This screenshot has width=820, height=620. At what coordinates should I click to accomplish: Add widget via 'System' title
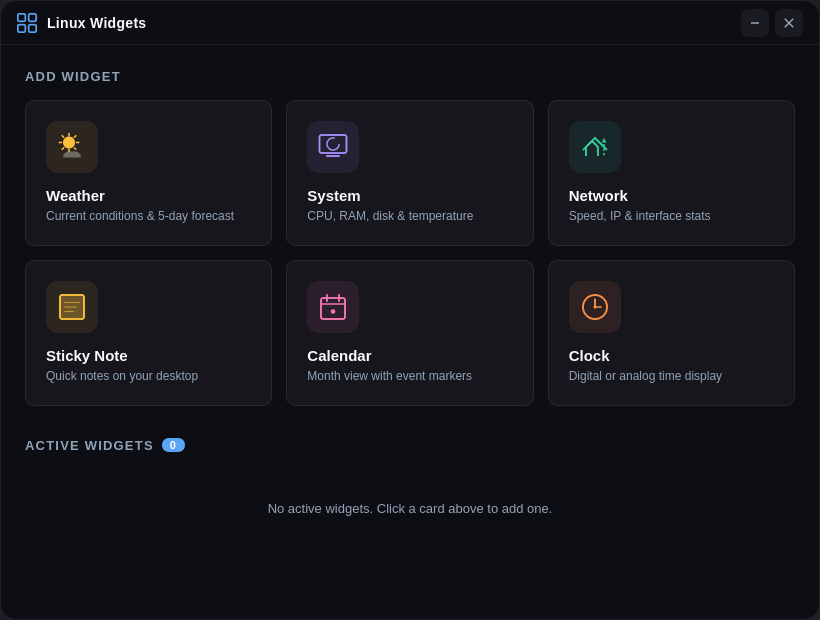[334, 196]
